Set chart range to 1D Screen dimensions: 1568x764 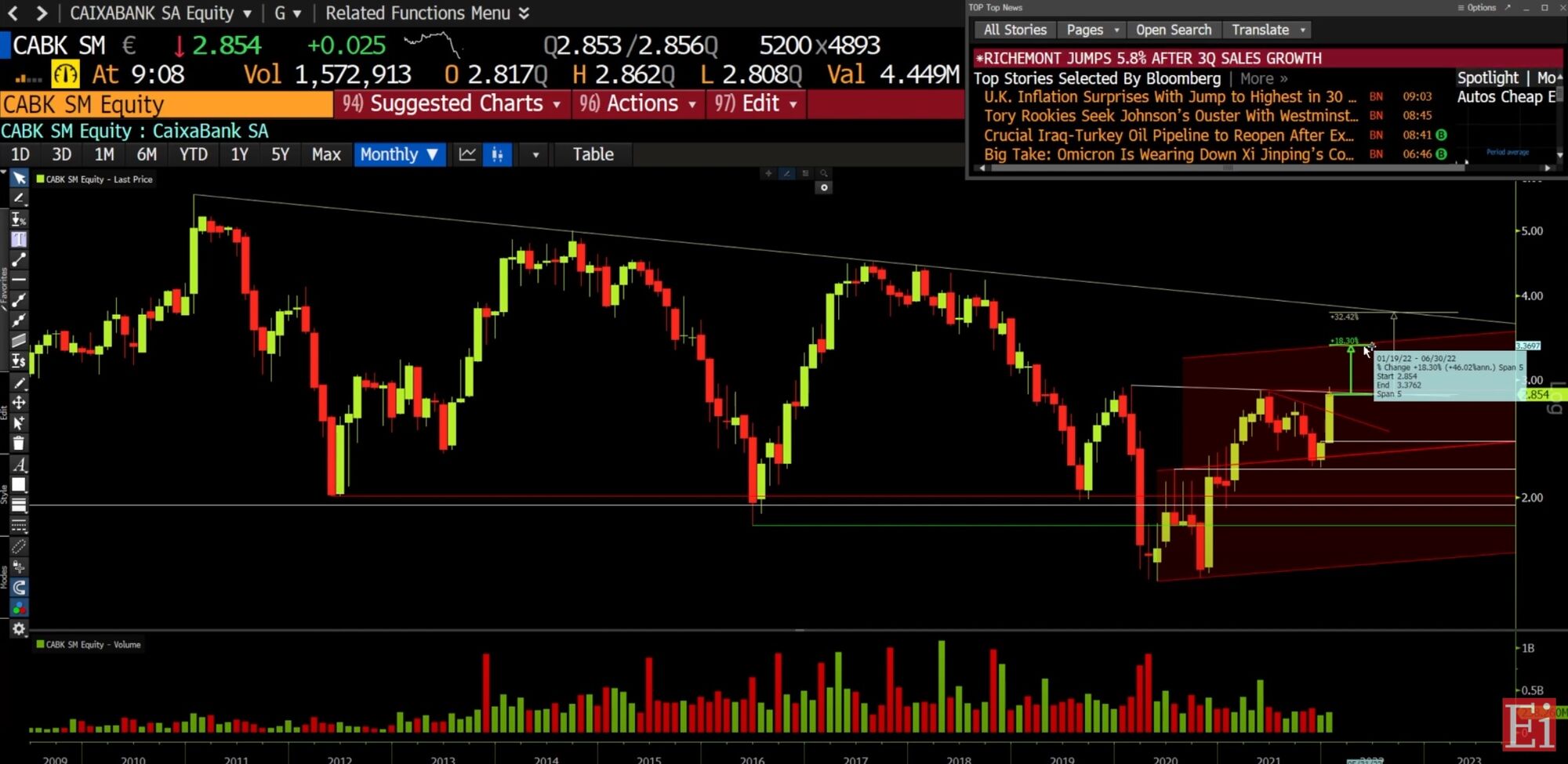20,154
